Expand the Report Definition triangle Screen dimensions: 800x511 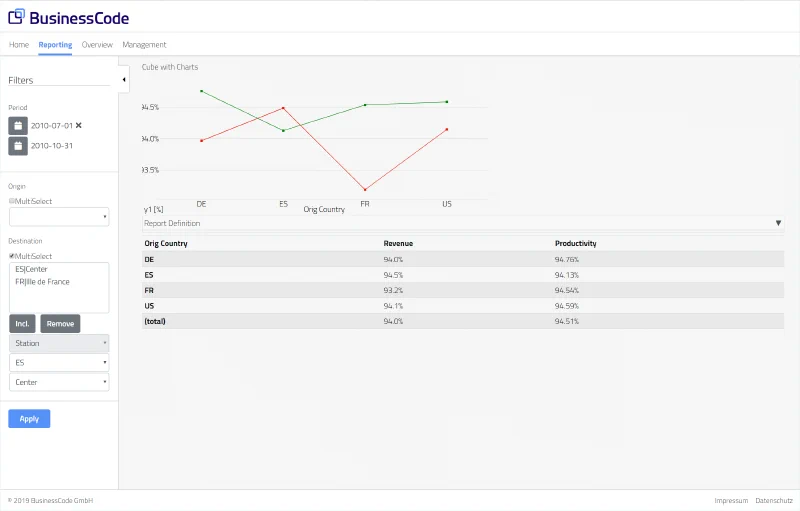pos(778,223)
